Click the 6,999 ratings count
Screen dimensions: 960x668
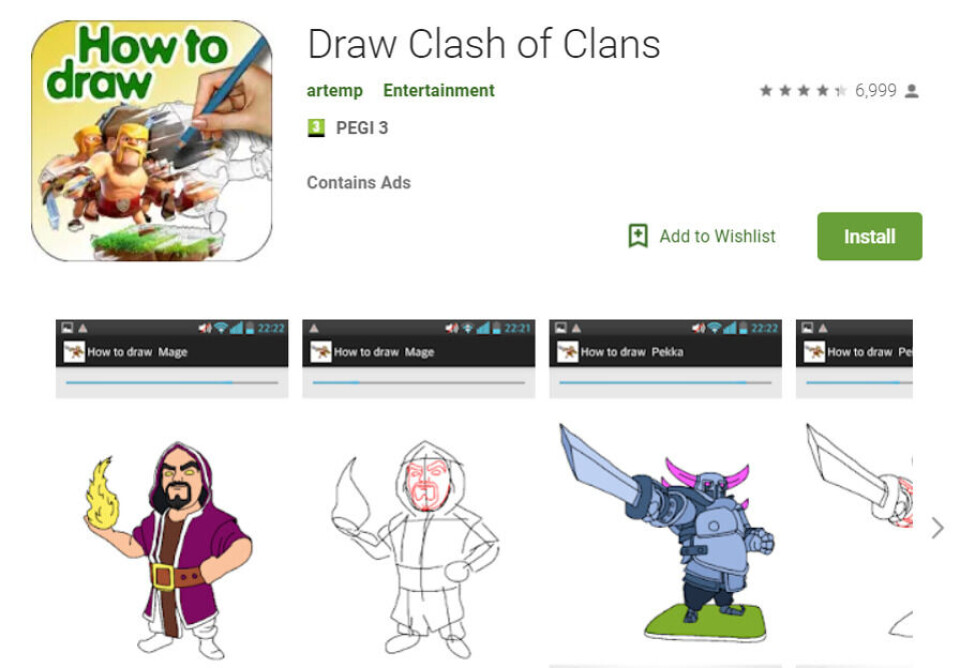click(876, 91)
